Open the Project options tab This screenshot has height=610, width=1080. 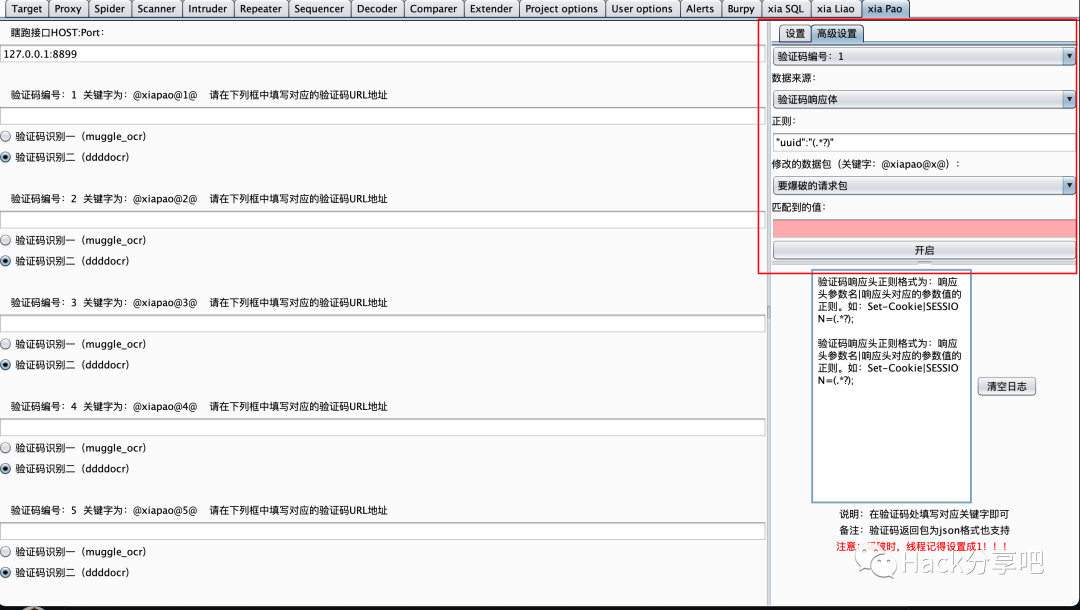point(561,9)
